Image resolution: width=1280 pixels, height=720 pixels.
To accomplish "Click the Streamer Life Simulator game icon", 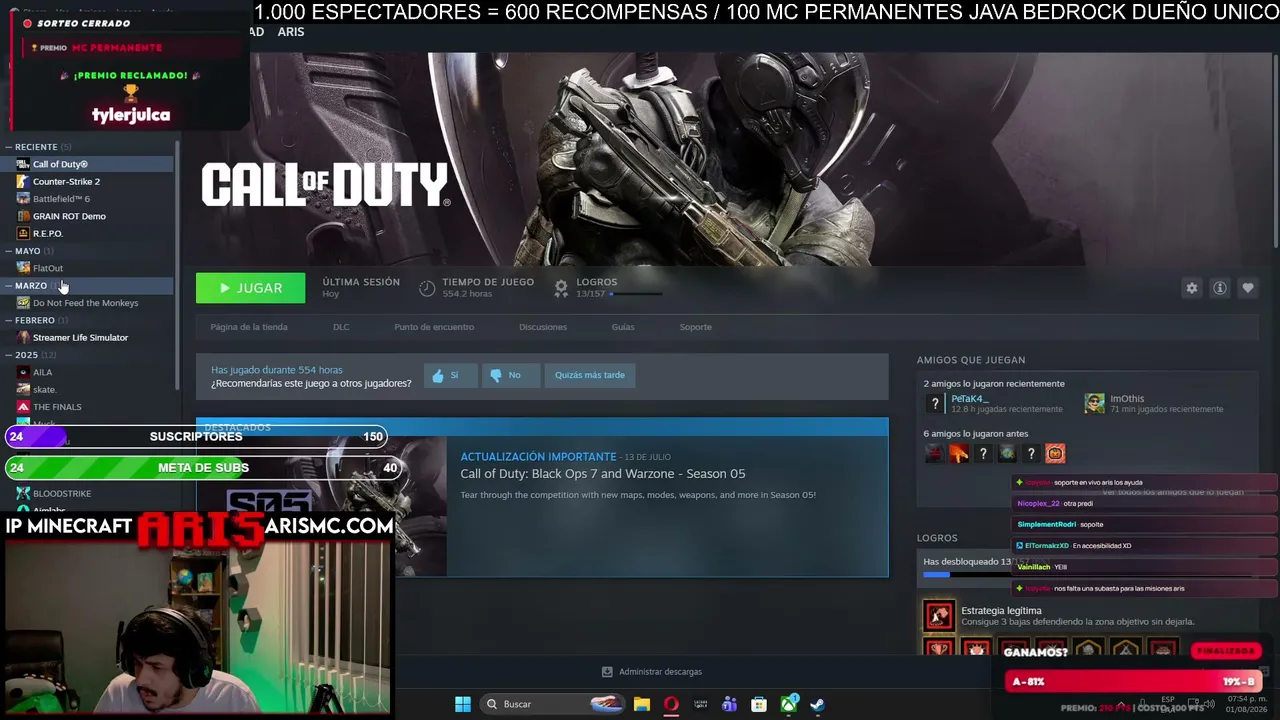I will pyautogui.click(x=23, y=338).
